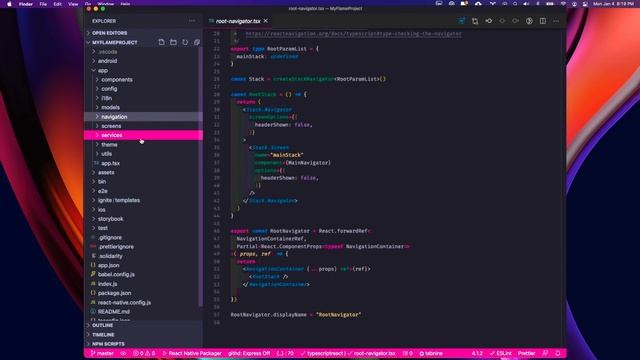The image size is (640, 360).
Task: Click Prettier in the status bar
Action: 527,353
